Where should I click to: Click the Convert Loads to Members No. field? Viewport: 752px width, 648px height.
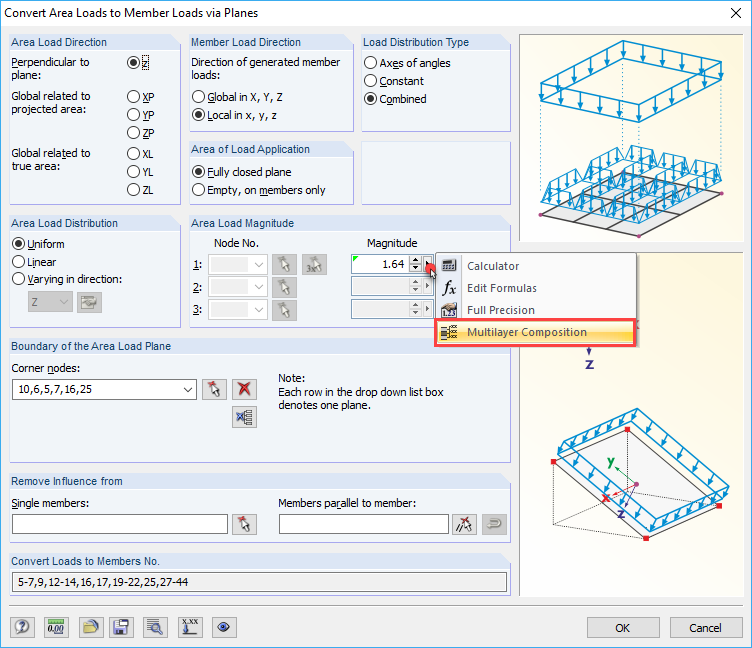[259, 582]
